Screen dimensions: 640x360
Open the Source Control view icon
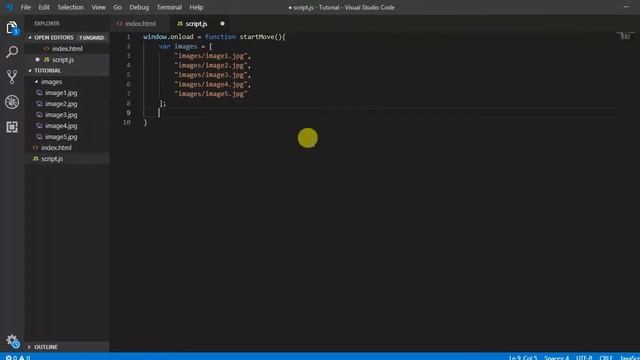(x=12, y=77)
